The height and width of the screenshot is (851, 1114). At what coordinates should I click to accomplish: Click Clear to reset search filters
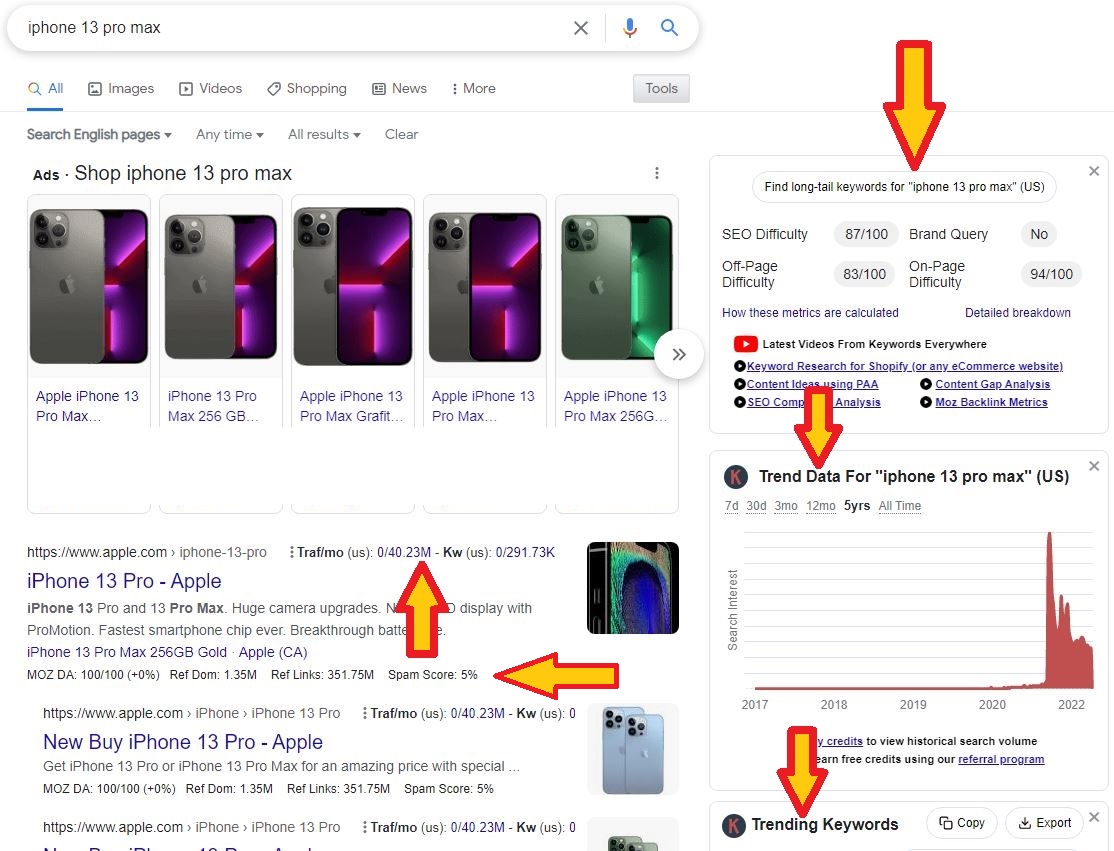(x=401, y=134)
